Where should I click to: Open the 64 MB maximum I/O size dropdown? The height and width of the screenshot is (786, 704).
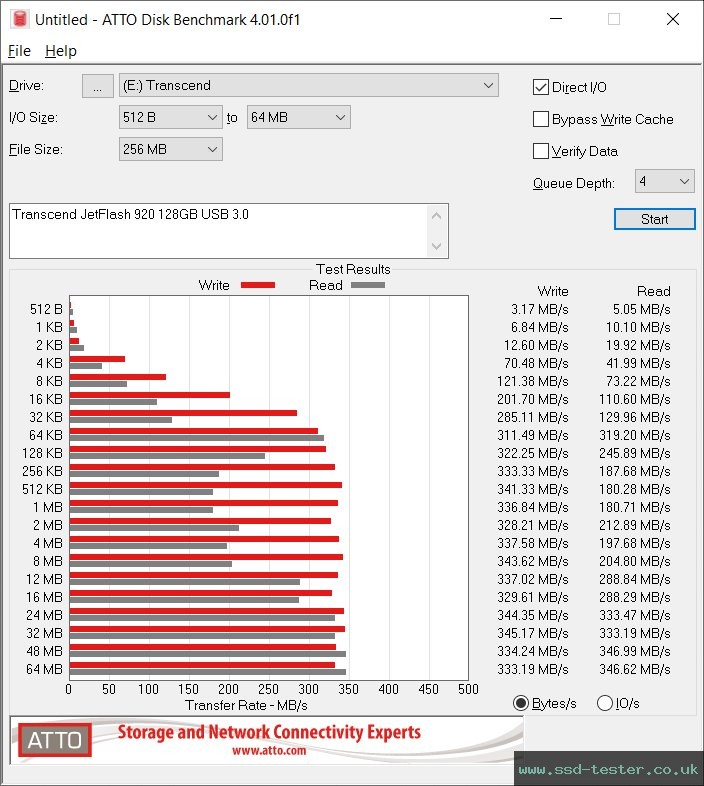coord(298,117)
